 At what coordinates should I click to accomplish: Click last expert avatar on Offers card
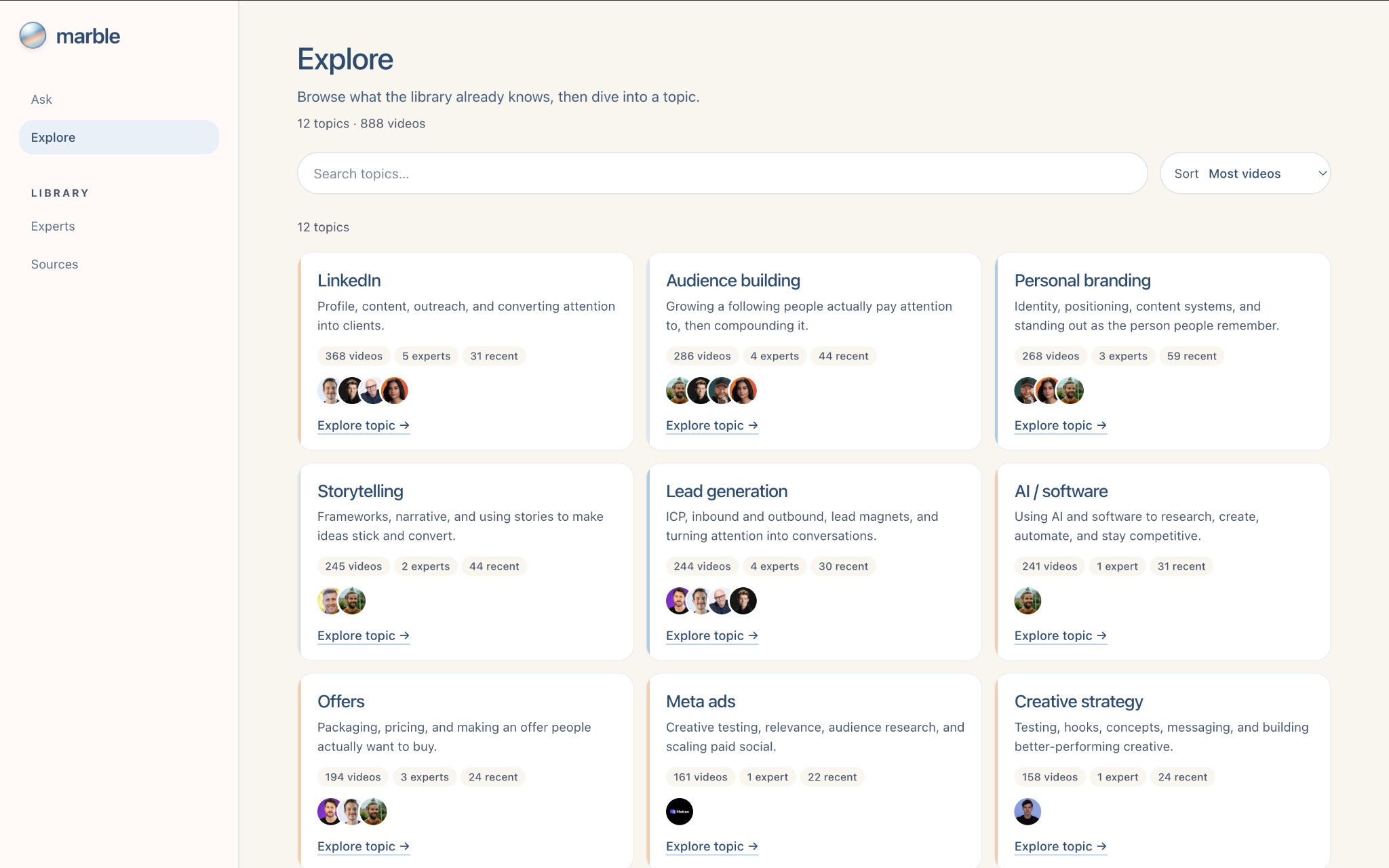point(374,812)
